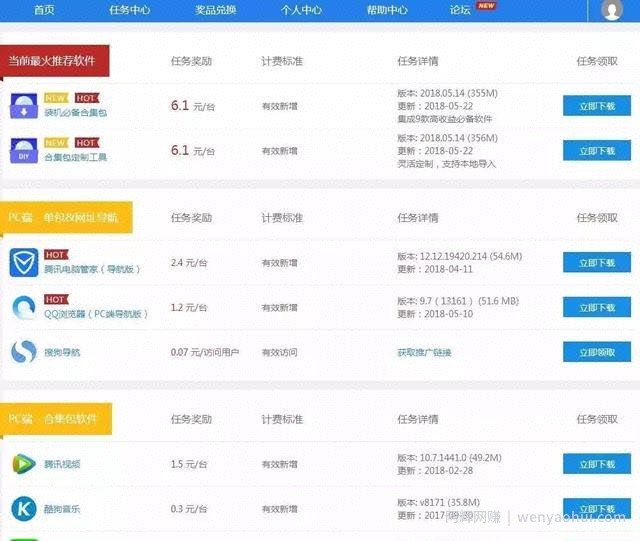Go to 任务中心 in navigation

(130, 10)
